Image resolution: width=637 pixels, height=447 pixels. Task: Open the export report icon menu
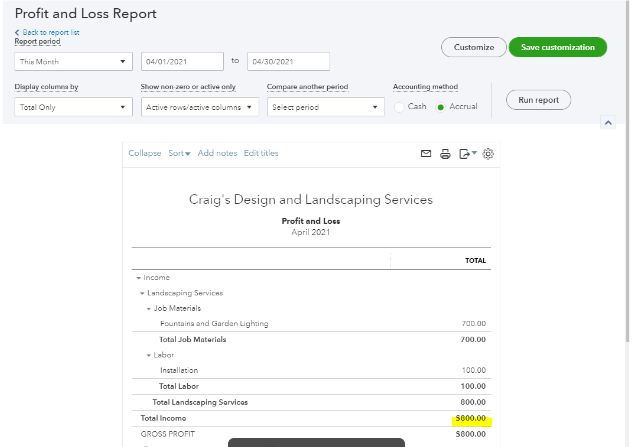click(466, 154)
